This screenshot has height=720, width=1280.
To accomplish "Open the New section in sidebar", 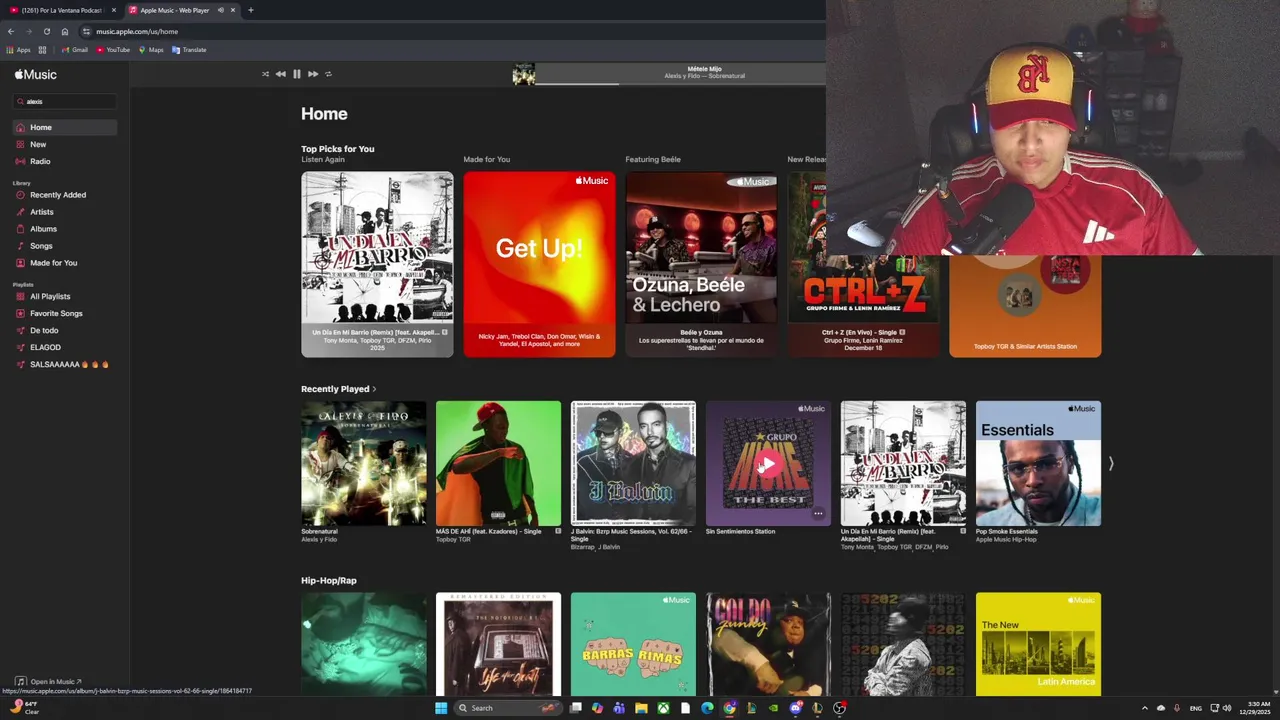I will 65,144.
